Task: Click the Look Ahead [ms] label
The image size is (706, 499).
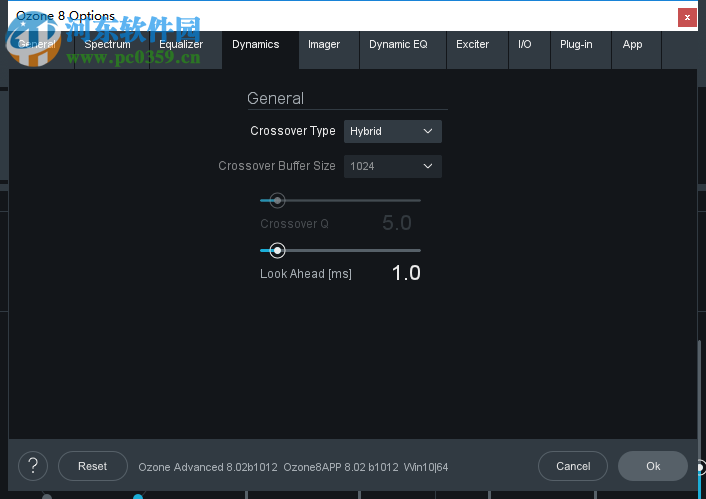Action: coord(306,274)
